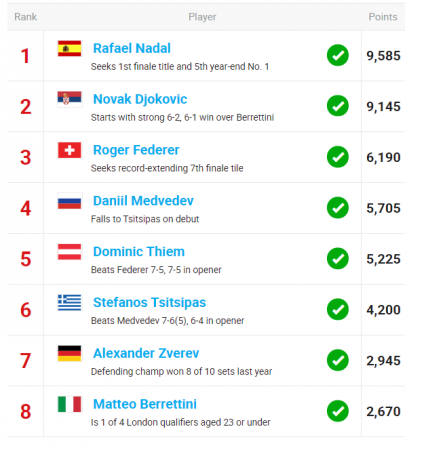
Task: Click the Rank column header
Action: (x=26, y=17)
